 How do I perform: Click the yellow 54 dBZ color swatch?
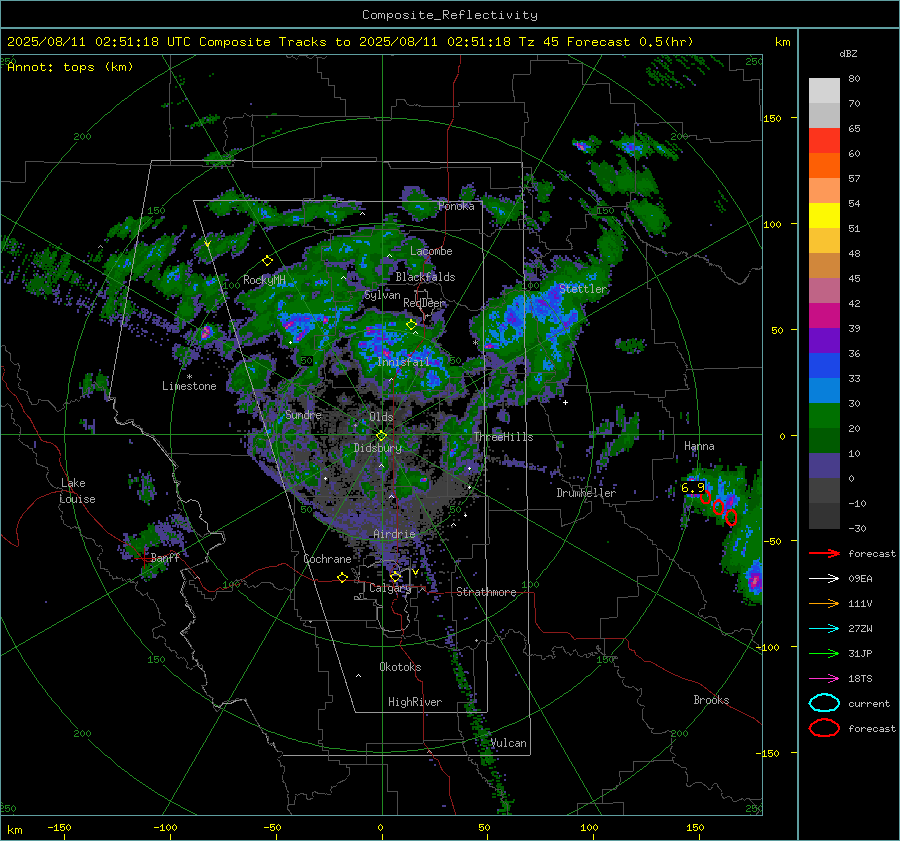824,215
